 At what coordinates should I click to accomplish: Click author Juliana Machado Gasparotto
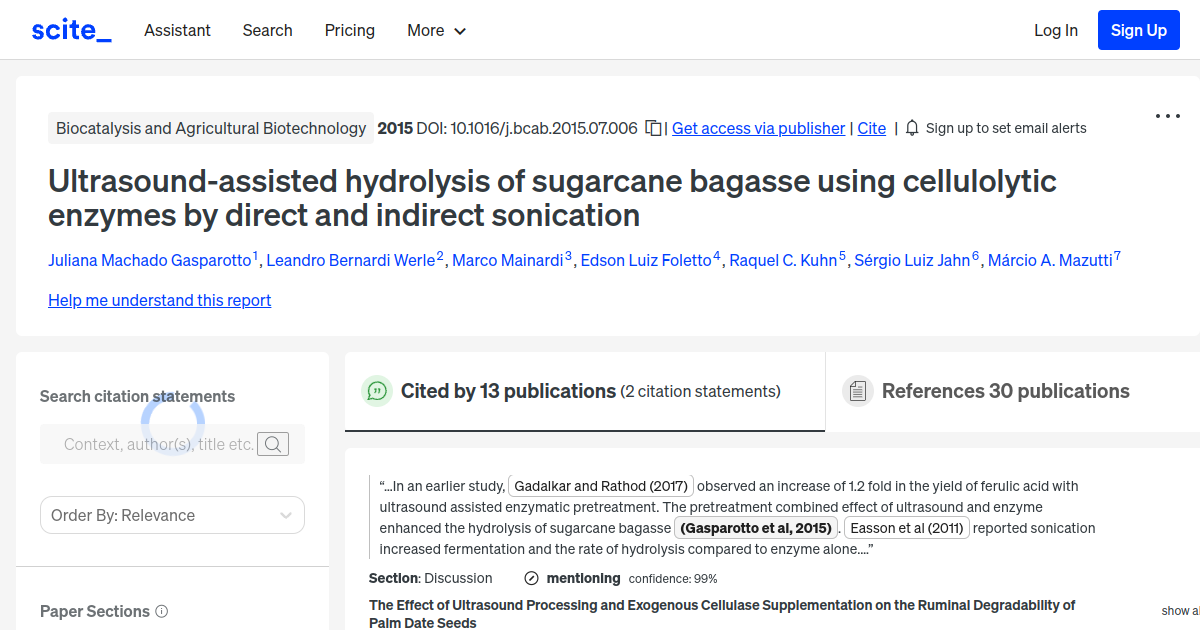(x=150, y=260)
